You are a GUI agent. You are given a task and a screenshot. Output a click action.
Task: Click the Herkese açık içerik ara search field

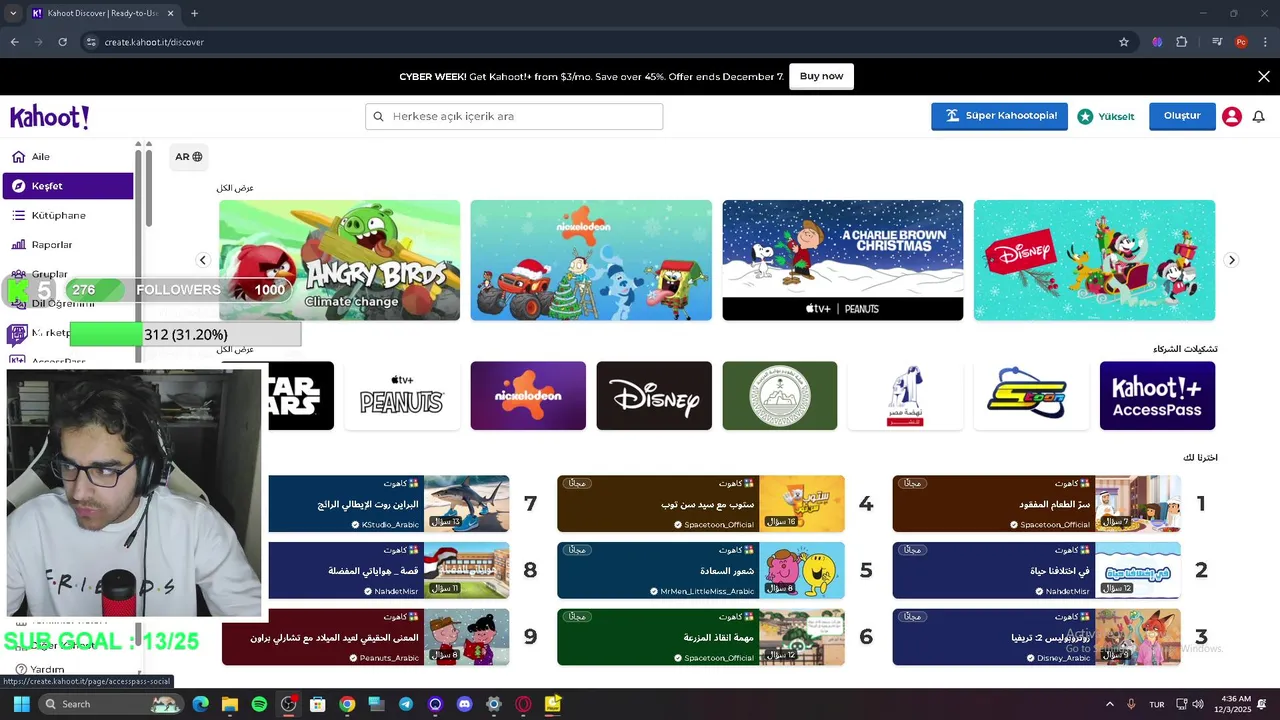pyautogui.click(x=514, y=116)
